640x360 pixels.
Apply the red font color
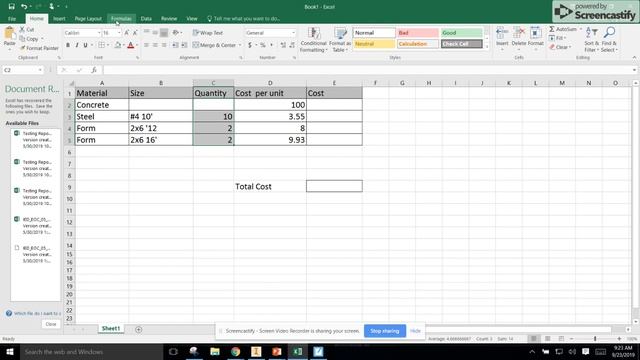coord(131,45)
